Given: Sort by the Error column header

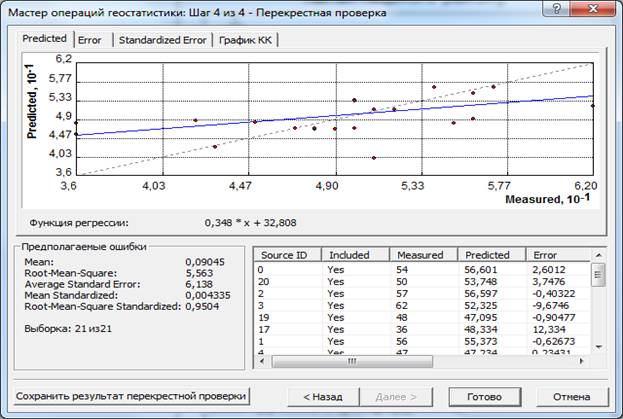Looking at the screenshot, I should tap(558, 255).
